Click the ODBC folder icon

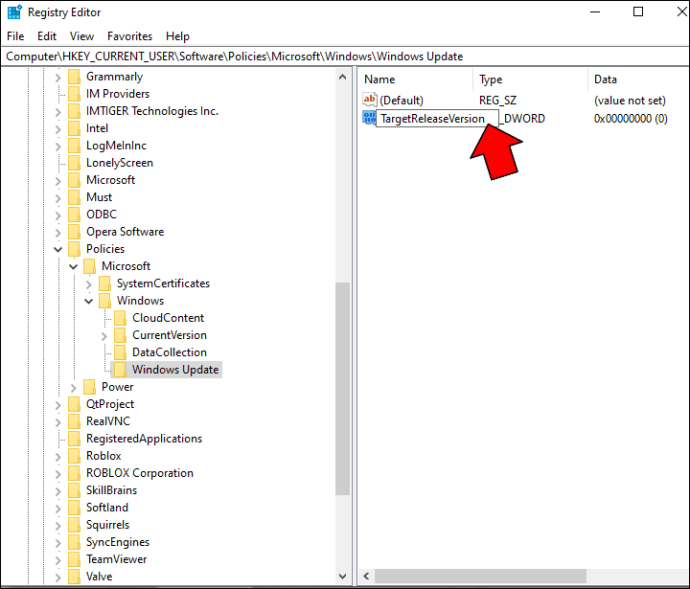(x=74, y=214)
